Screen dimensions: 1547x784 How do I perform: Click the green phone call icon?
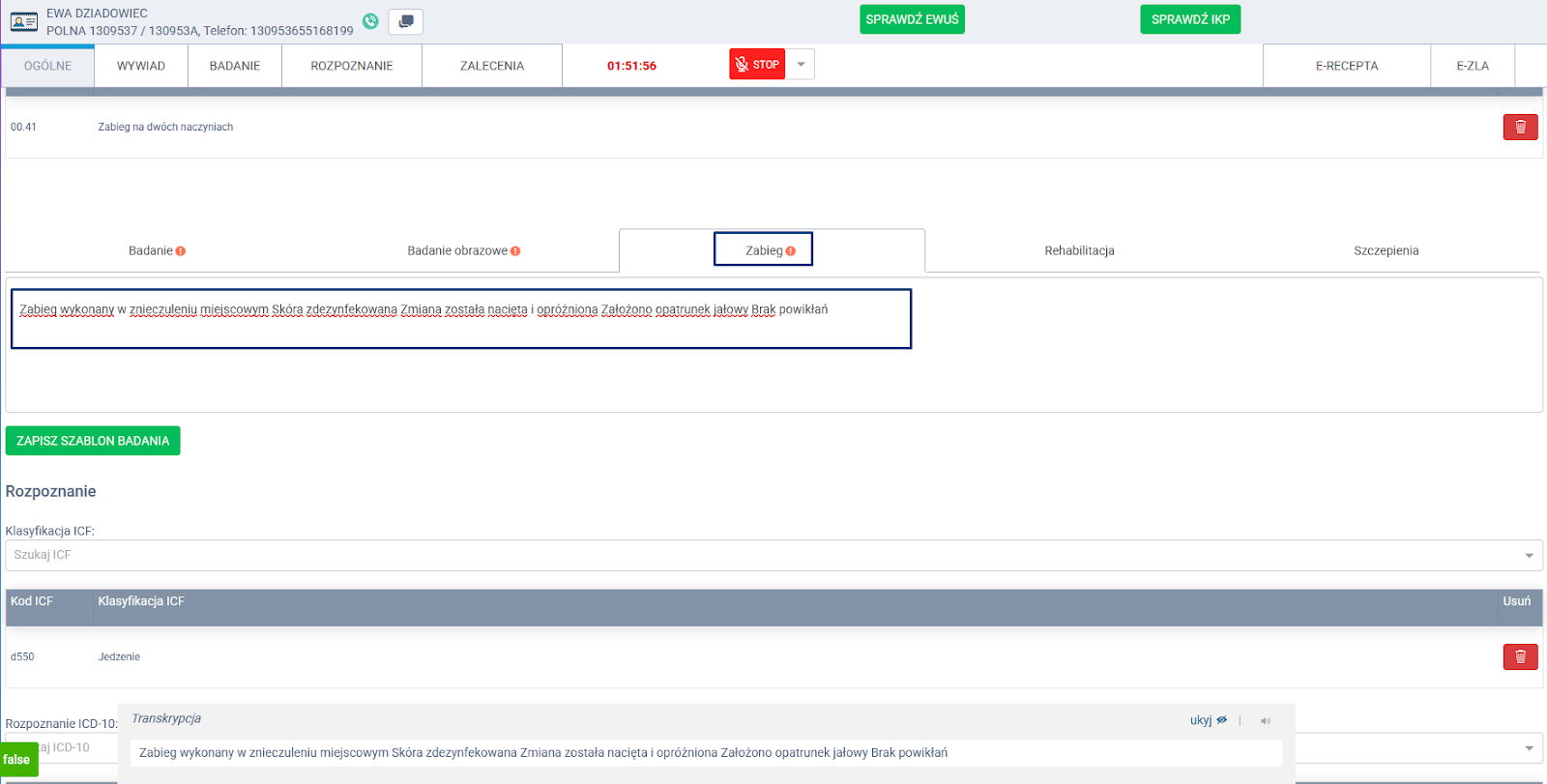pyautogui.click(x=370, y=21)
